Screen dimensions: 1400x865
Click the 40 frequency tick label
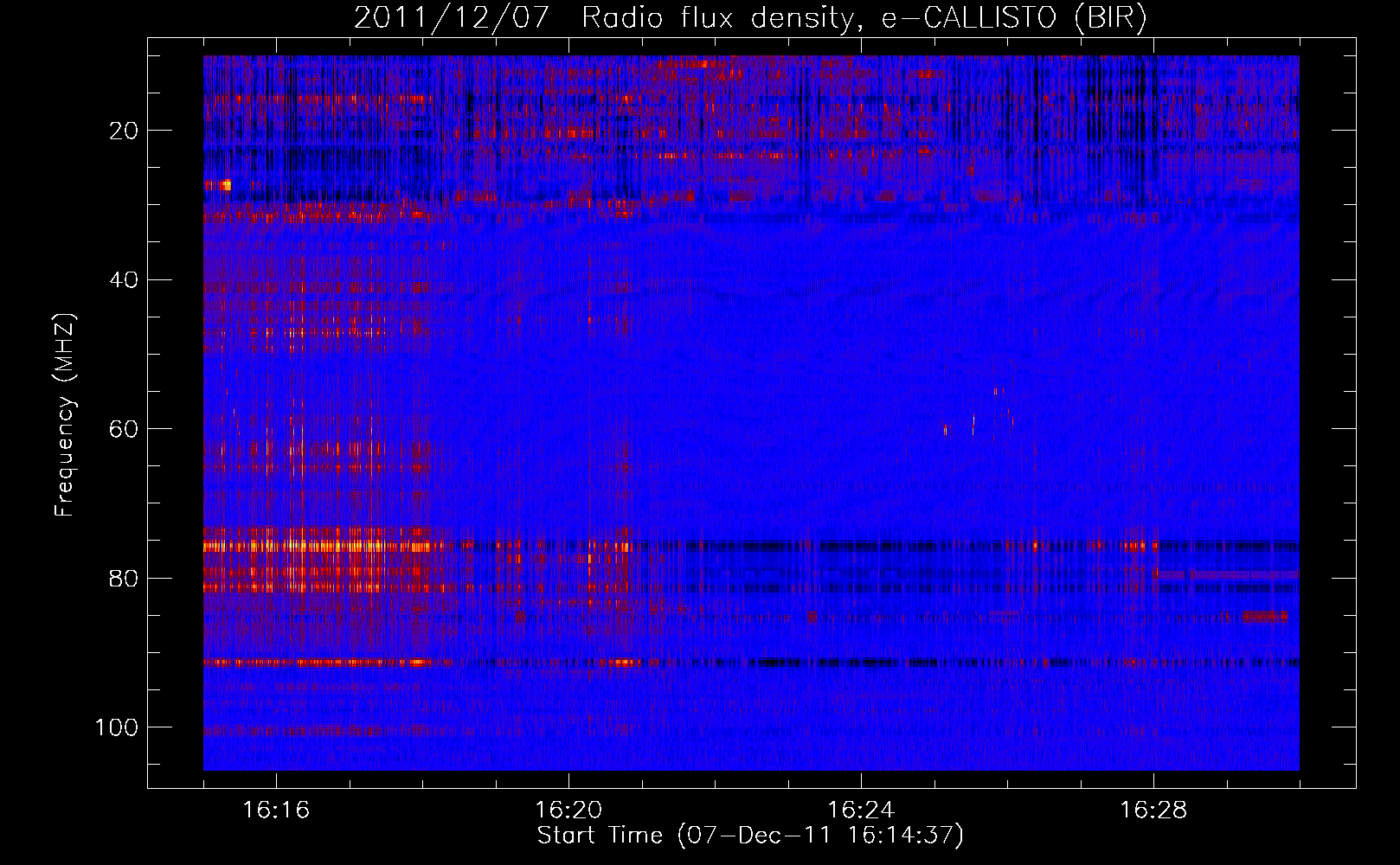tap(125, 280)
